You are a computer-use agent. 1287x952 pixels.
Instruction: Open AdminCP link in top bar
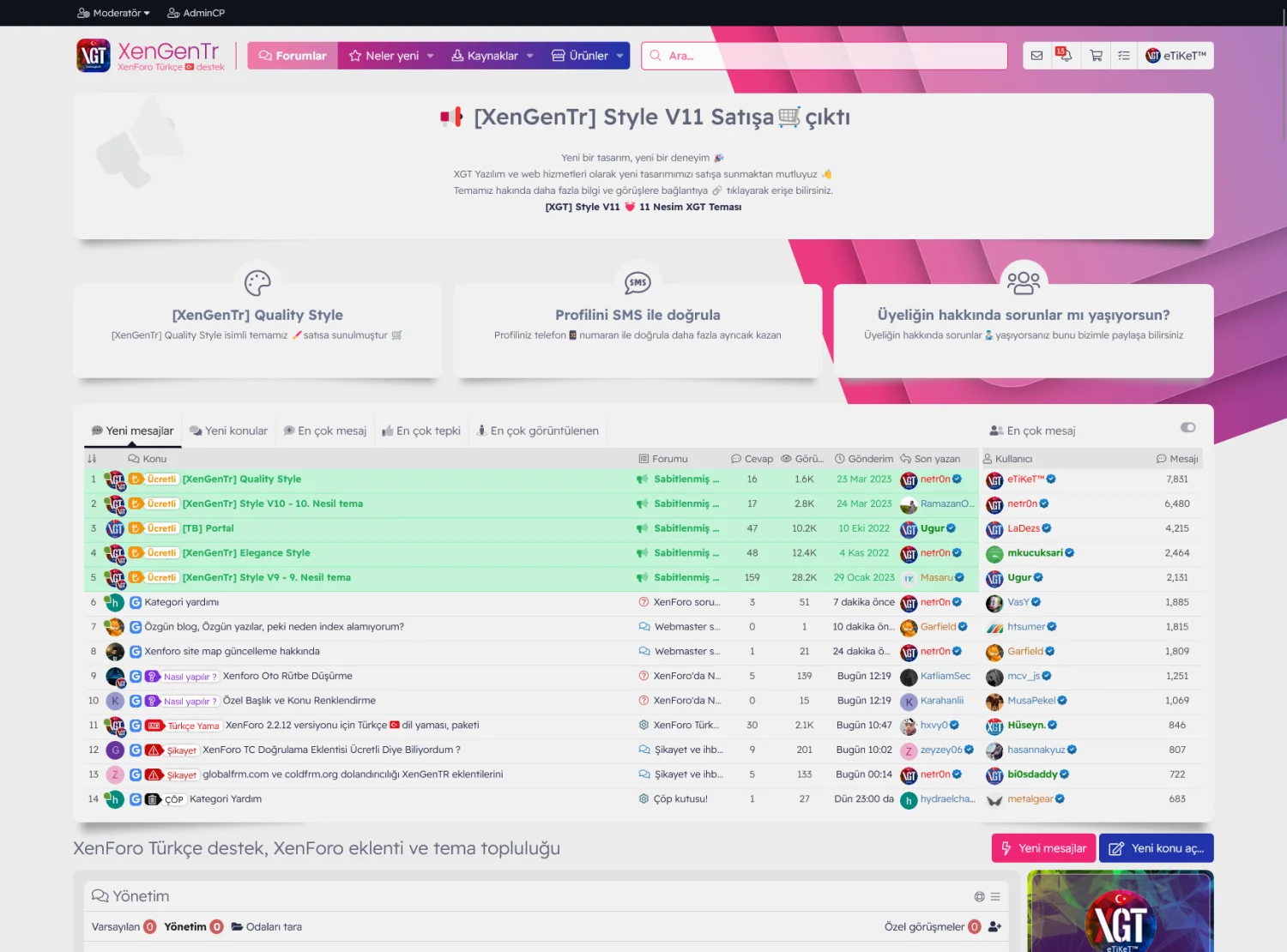click(196, 13)
